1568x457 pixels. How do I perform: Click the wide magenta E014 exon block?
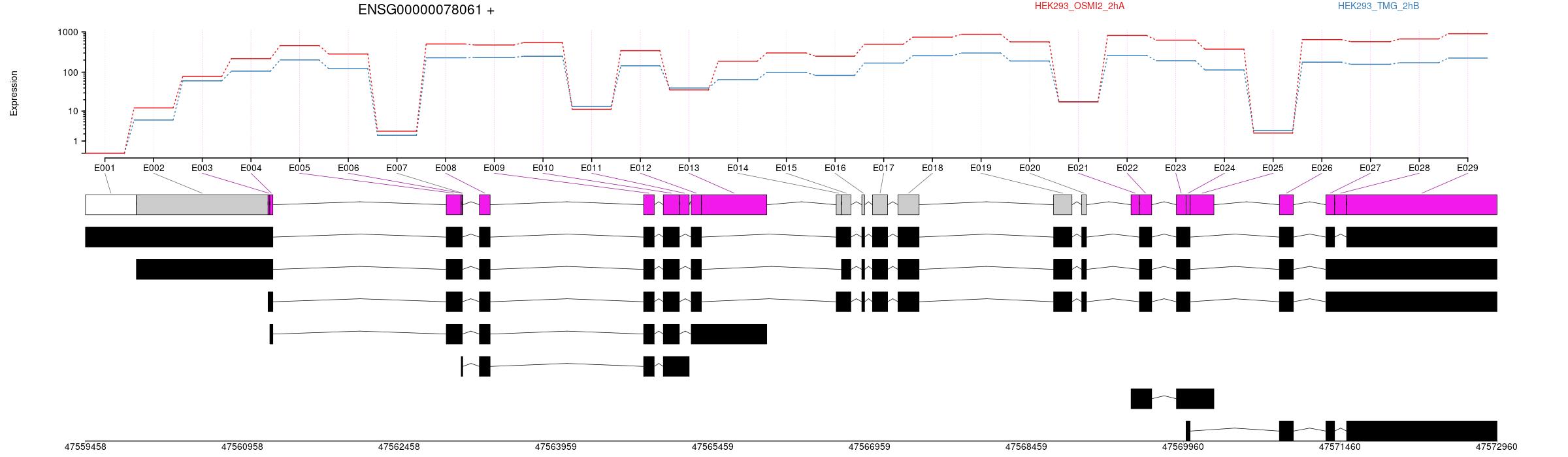[734, 204]
